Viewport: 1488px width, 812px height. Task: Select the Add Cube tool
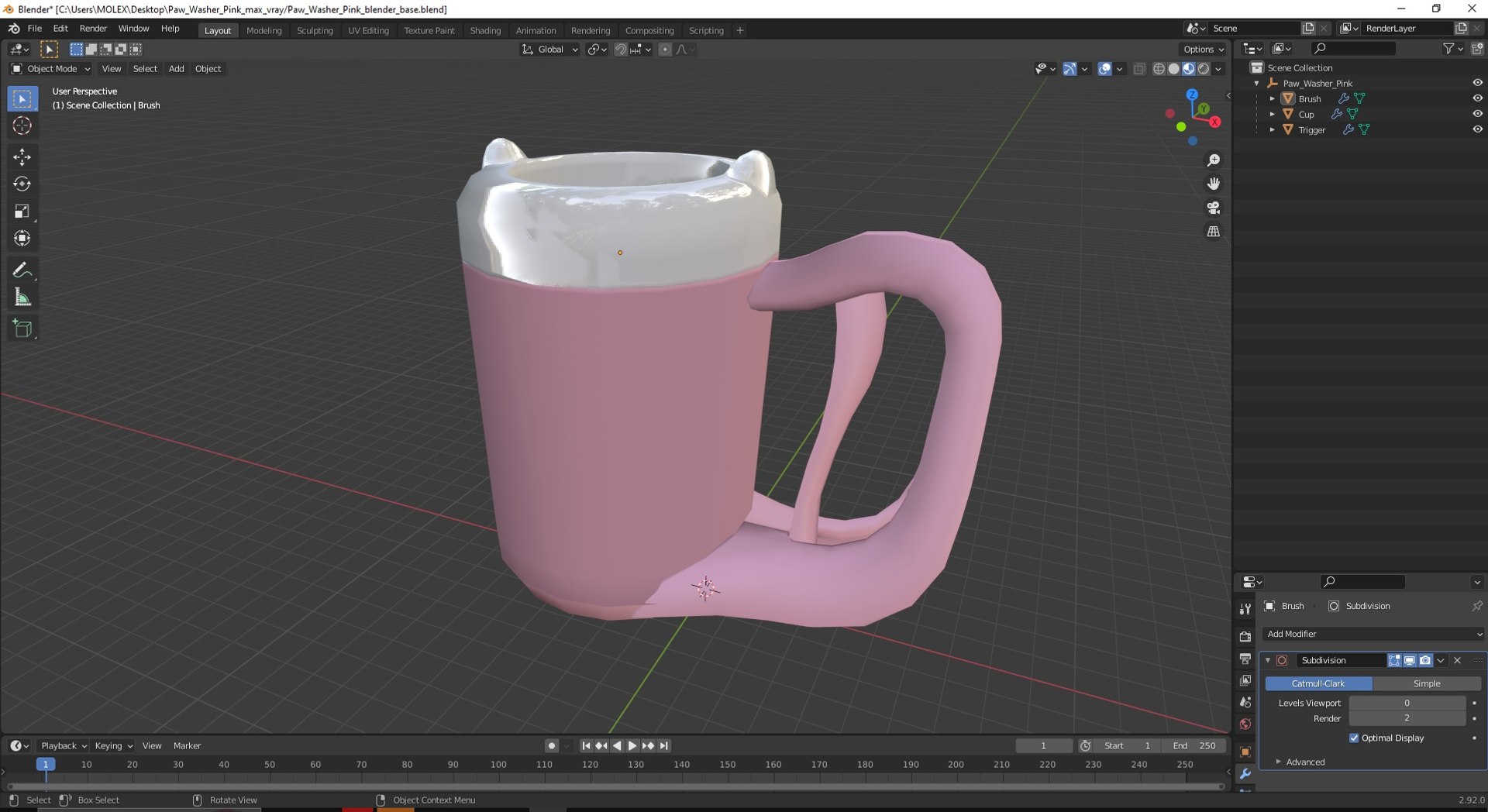[x=22, y=329]
